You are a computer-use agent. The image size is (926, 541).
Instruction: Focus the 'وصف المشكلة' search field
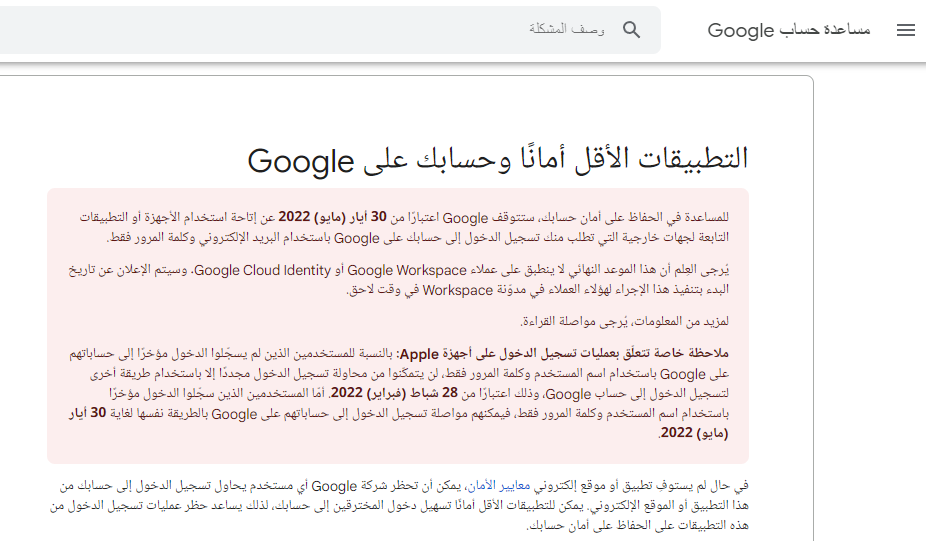tap(330, 30)
